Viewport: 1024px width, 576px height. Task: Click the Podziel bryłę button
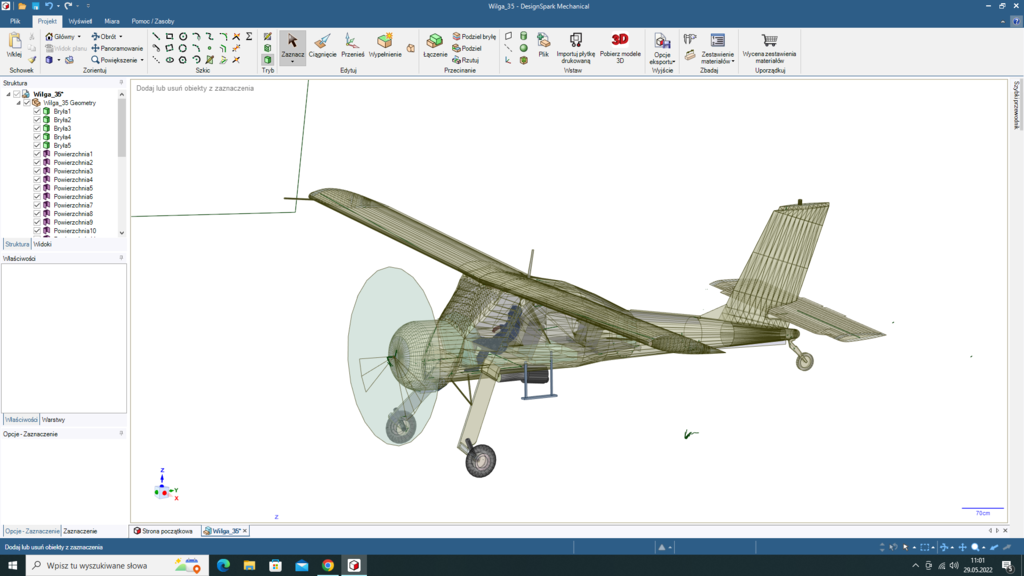click(474, 36)
